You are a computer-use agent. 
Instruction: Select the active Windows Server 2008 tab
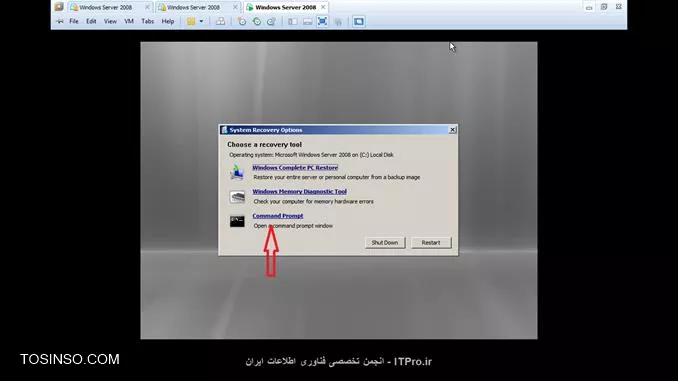click(x=285, y=7)
